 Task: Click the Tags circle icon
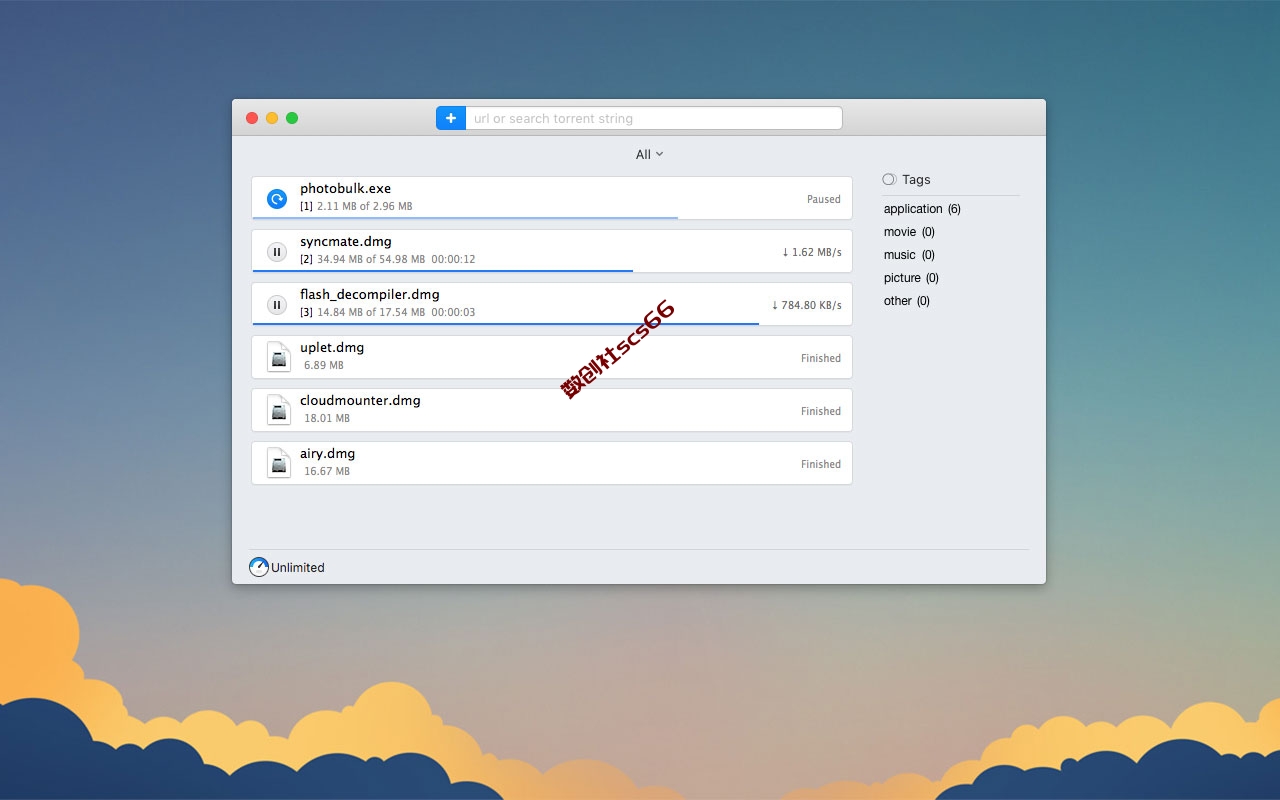coord(889,180)
